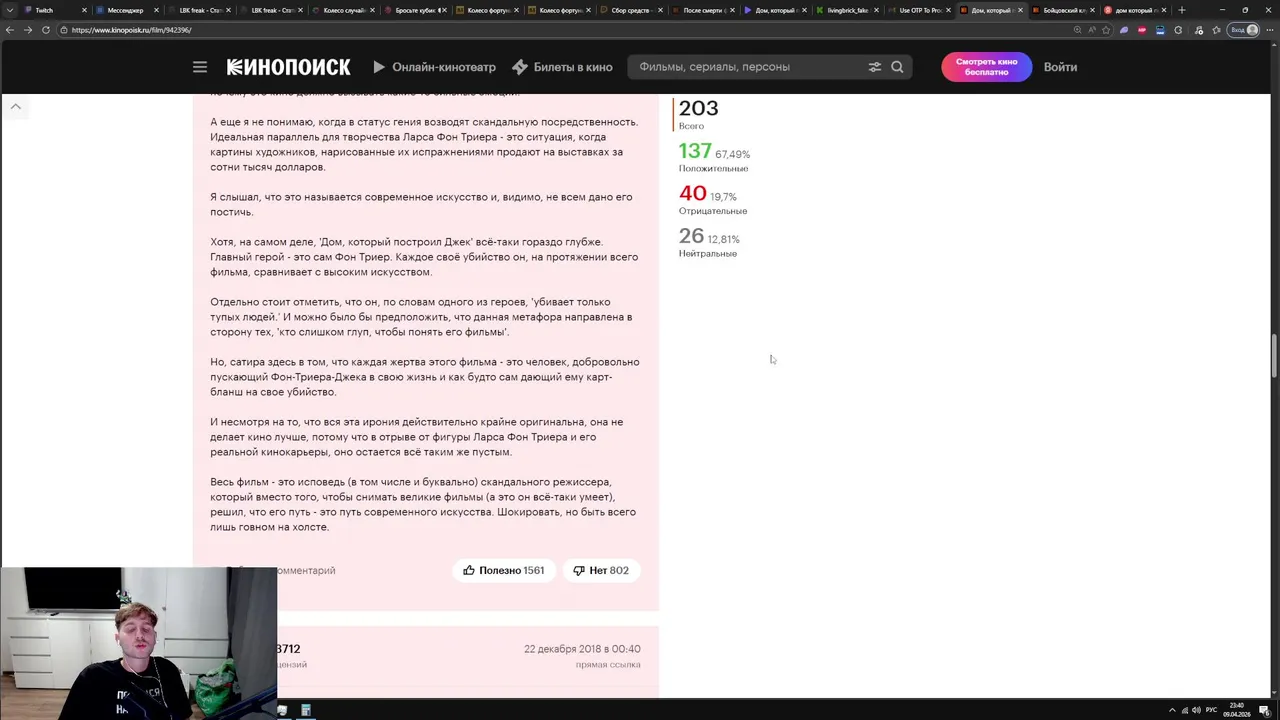Viewport: 1280px width, 720px height.
Task: Open a new browser tab
Action: coord(1181,10)
